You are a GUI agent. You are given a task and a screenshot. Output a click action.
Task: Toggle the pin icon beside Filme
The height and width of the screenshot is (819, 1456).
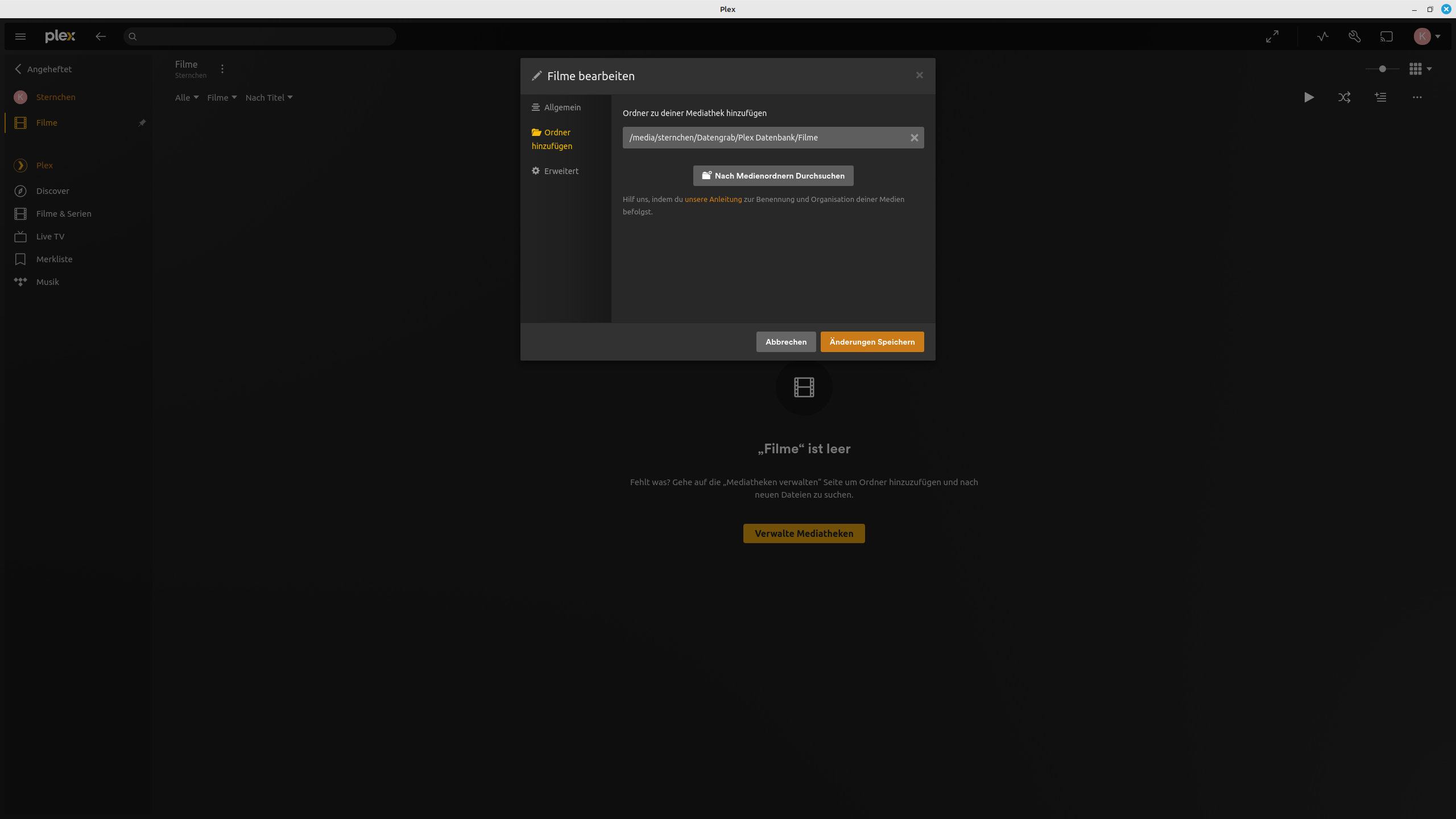coord(142,123)
